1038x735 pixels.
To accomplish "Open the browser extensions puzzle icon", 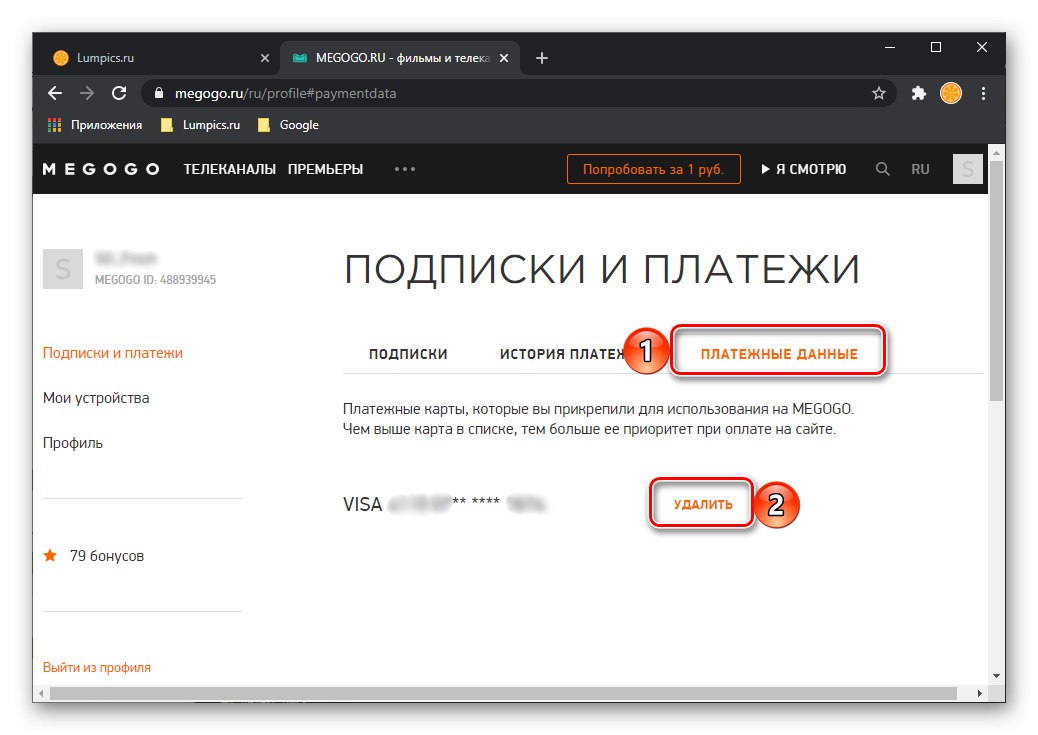I will (918, 93).
